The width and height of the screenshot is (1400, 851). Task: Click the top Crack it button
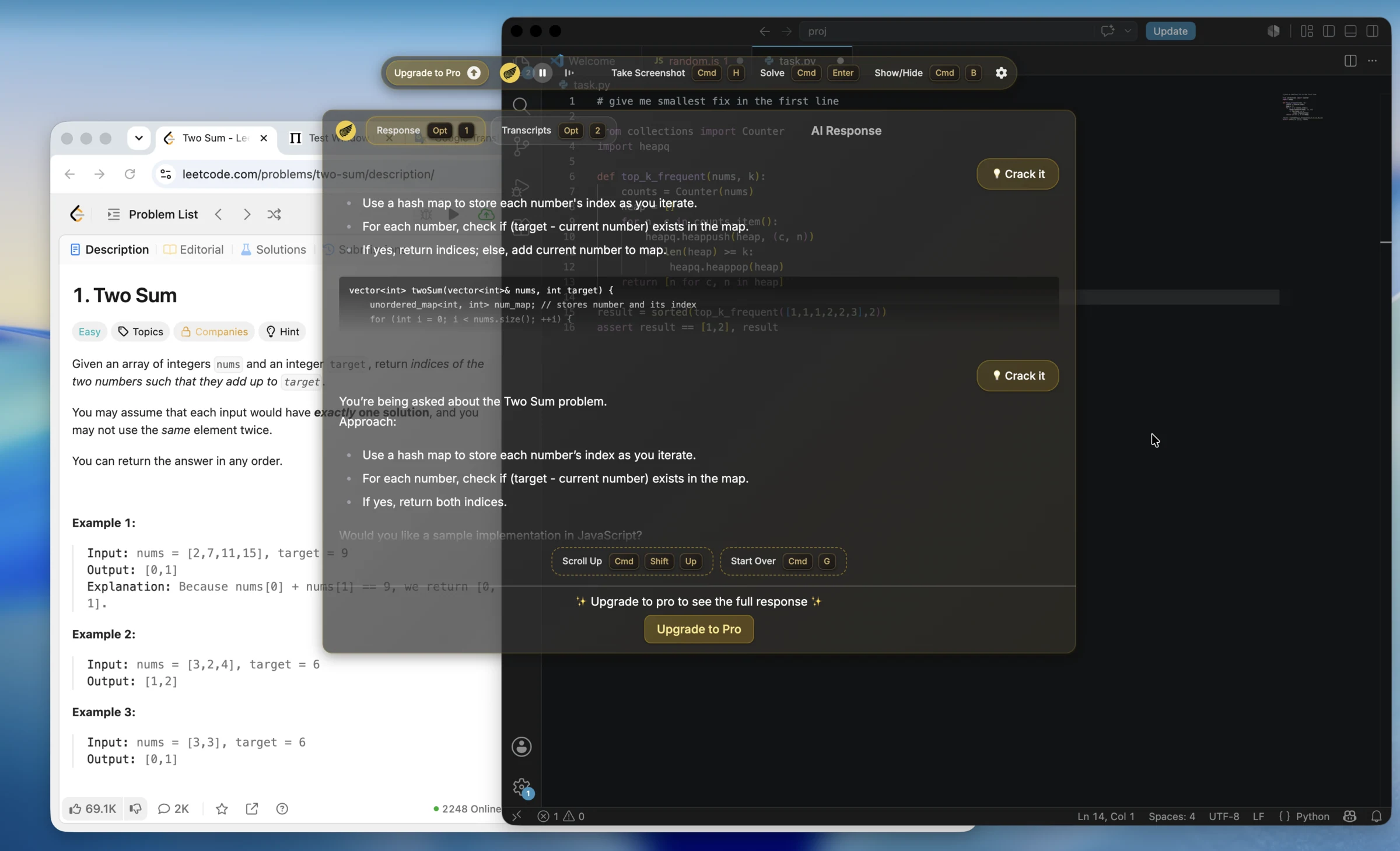[x=1017, y=174]
